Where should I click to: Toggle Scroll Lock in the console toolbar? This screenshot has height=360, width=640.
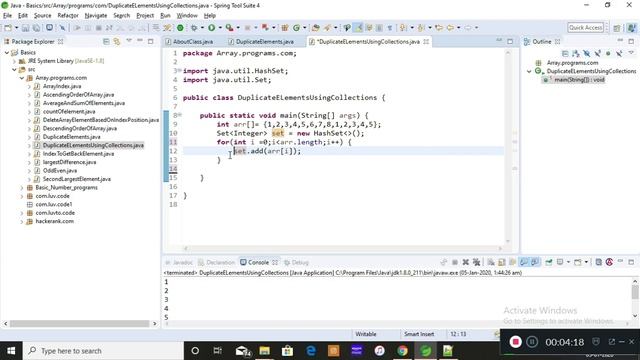[502, 262]
